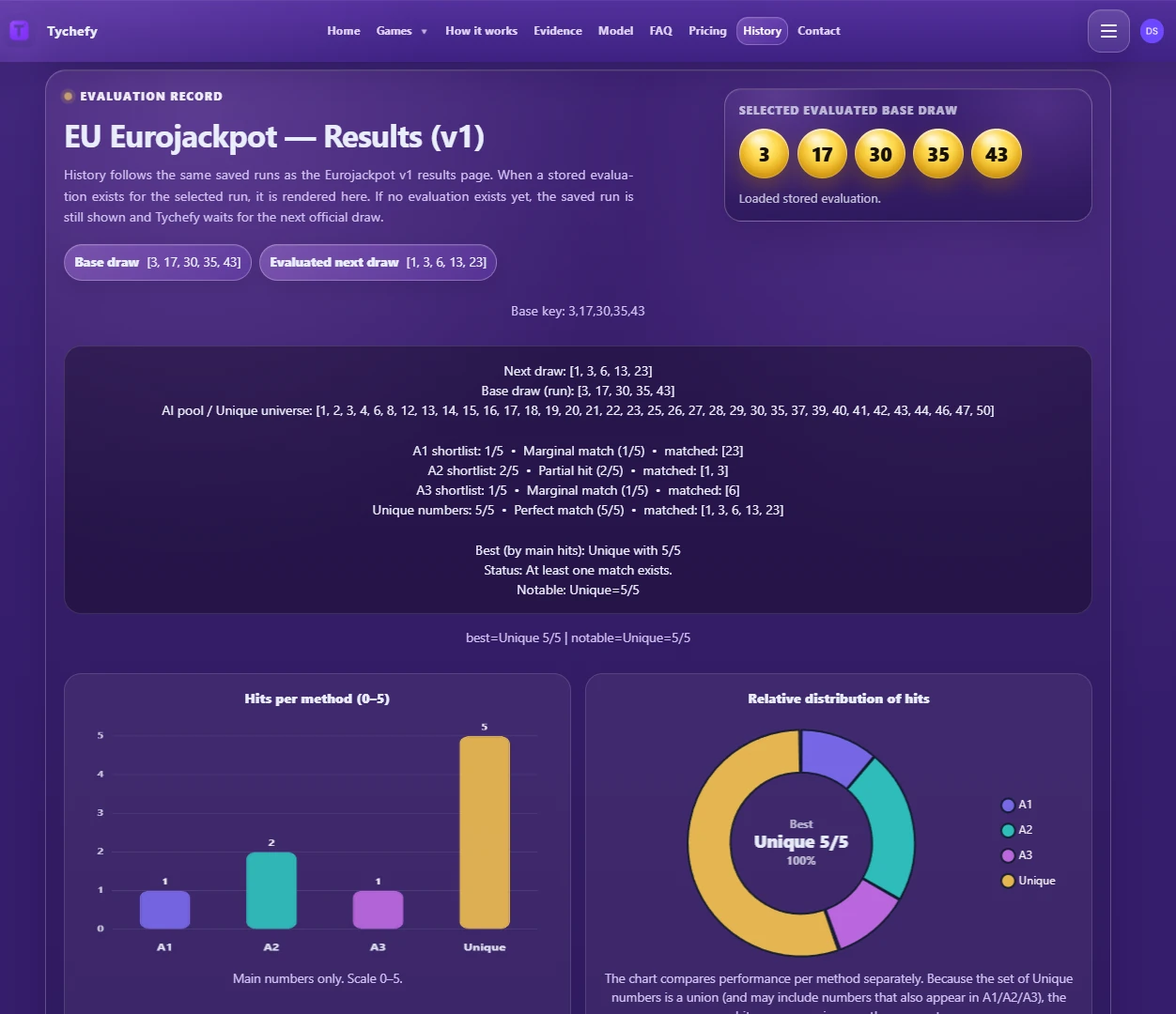
Task: Click the Evaluated next draw pill
Action: click(x=378, y=262)
